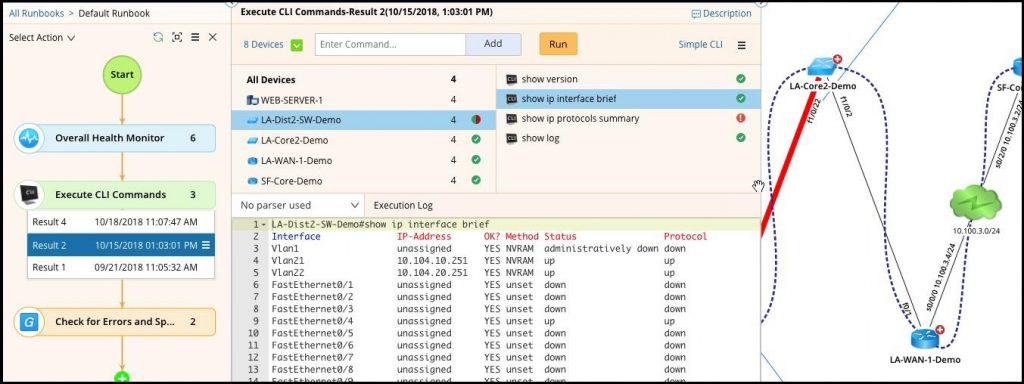The width and height of the screenshot is (1024, 384).
Task: Click Execute CLI Commands monitor icon
Action: (x=29, y=195)
